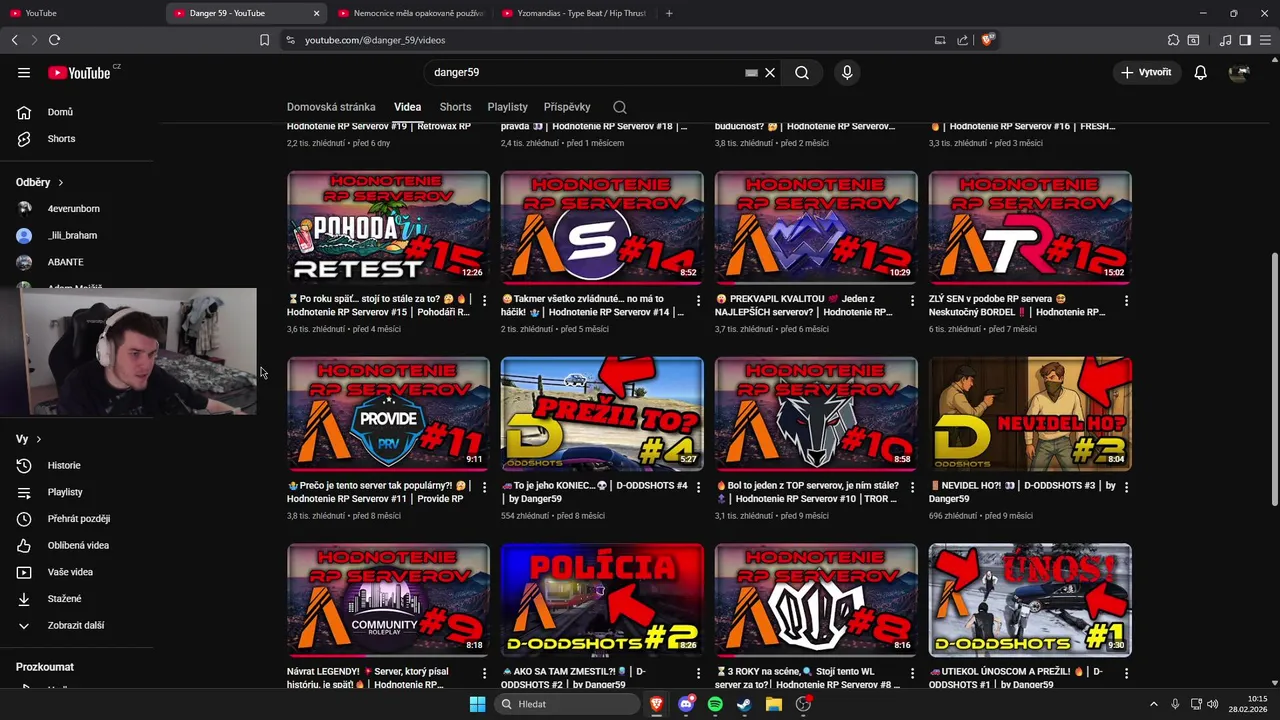Open the Příspěvky channel tab
This screenshot has height=720, width=1280.
(x=567, y=107)
